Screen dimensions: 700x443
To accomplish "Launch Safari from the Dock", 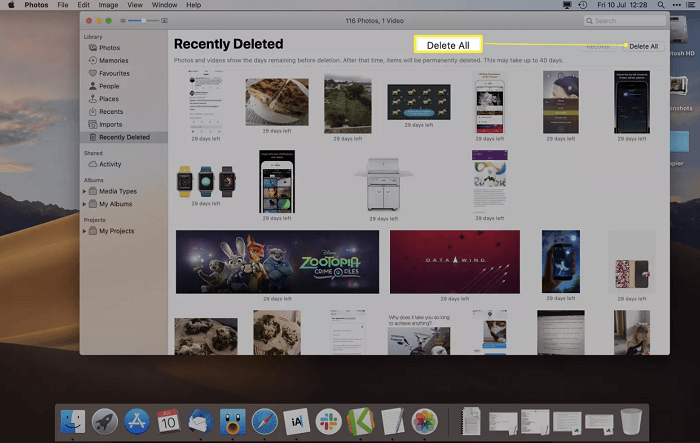I will point(264,422).
